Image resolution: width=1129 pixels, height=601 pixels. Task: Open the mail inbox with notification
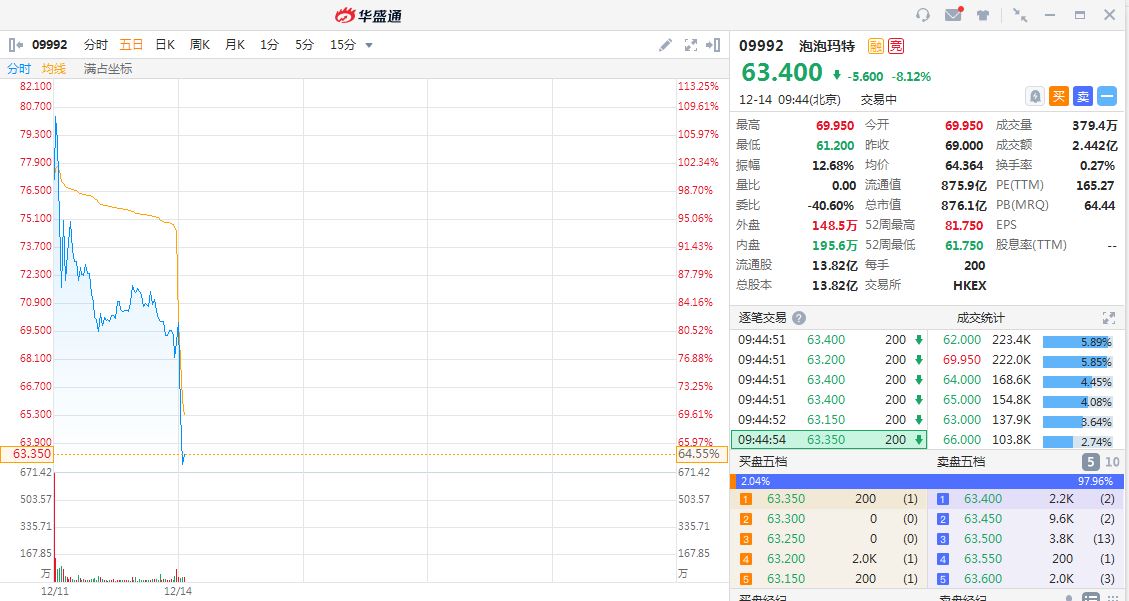pyautogui.click(x=953, y=15)
